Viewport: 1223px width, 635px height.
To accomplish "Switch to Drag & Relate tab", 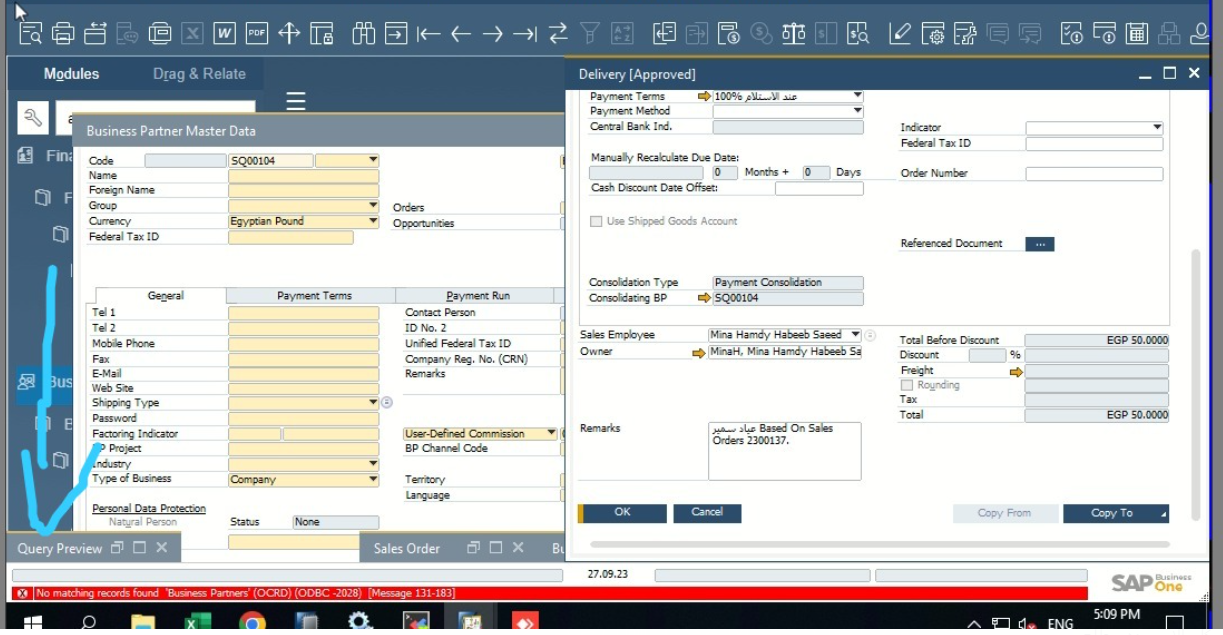I will [199, 74].
